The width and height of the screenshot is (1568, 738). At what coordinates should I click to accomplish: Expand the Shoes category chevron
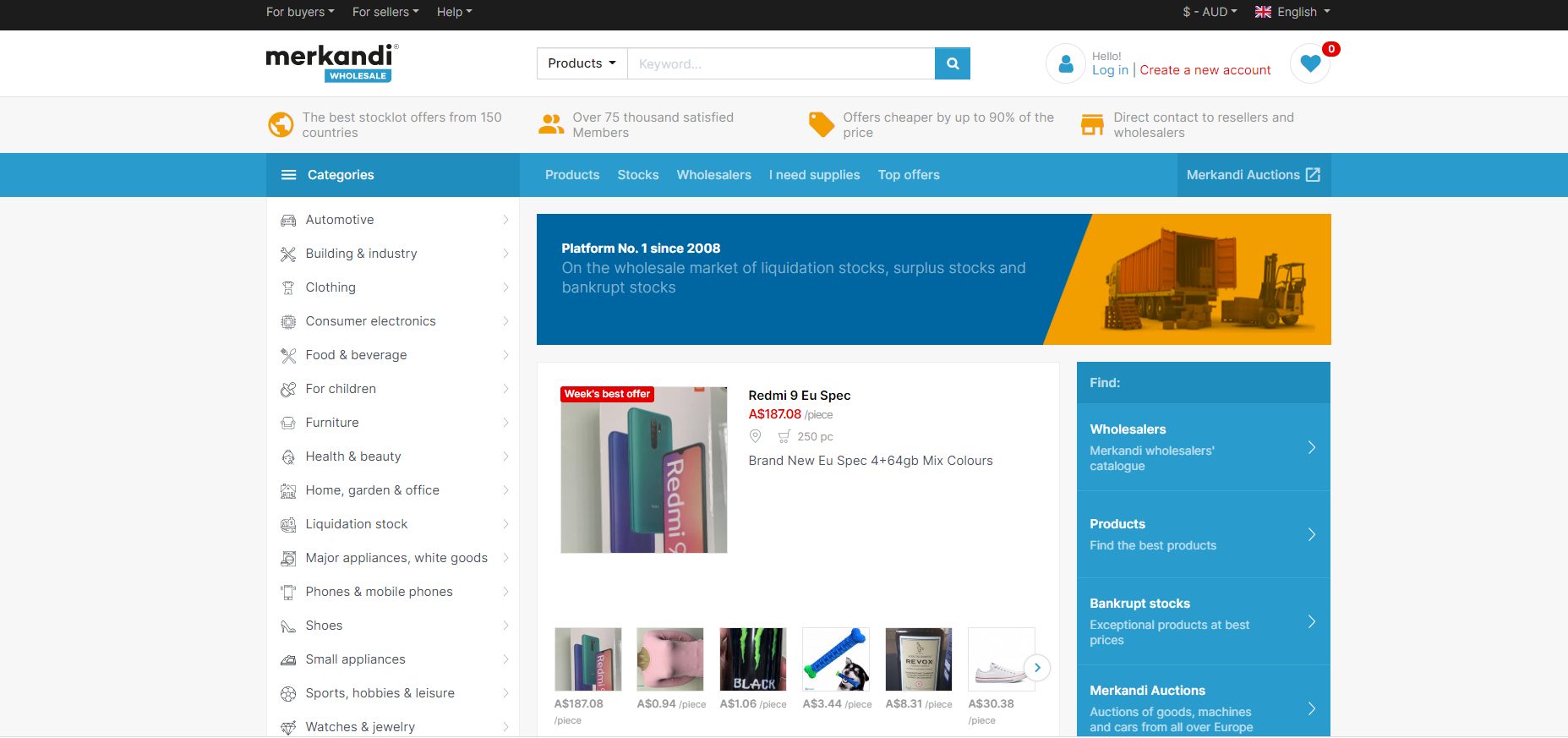pos(505,626)
